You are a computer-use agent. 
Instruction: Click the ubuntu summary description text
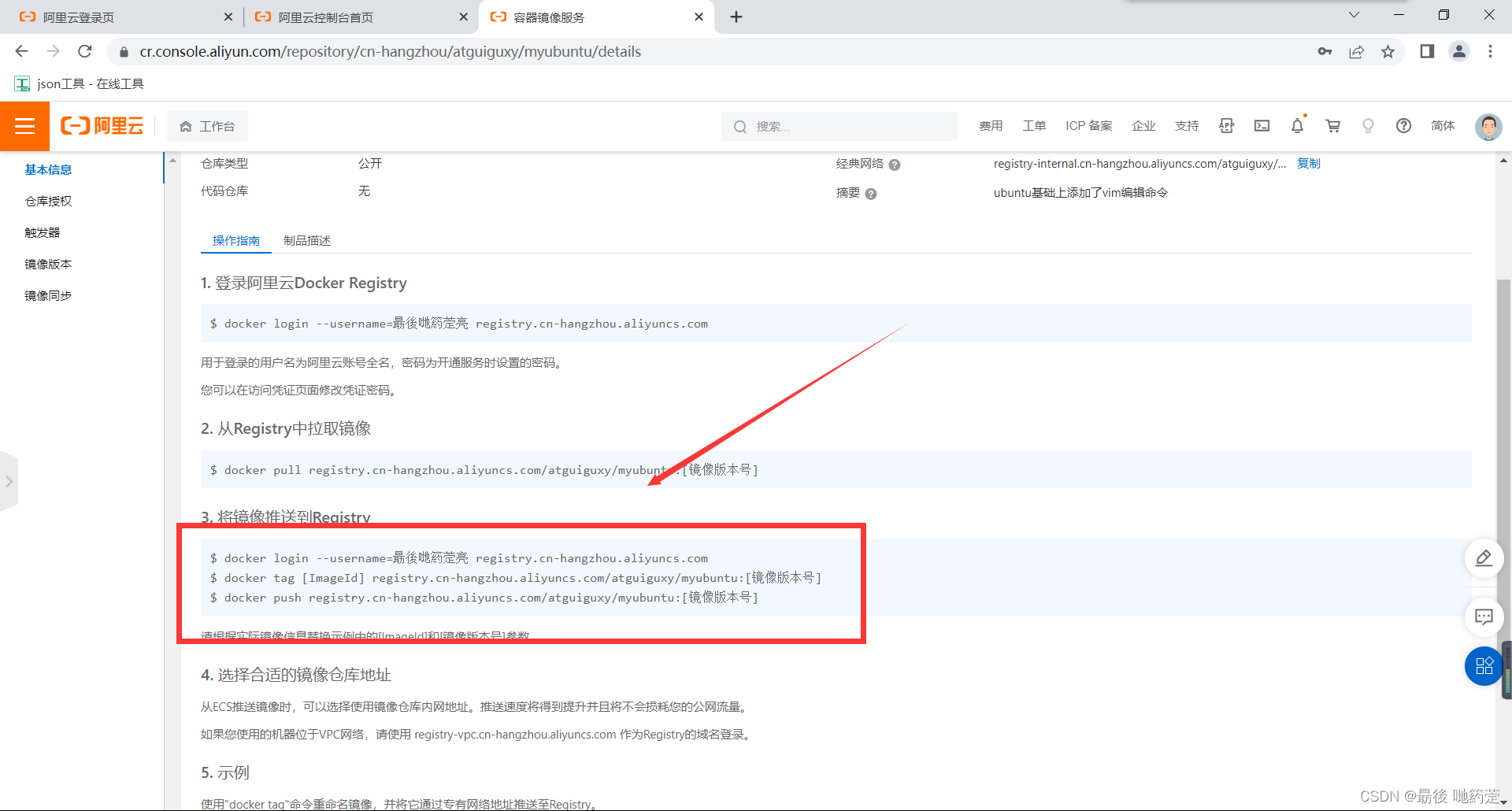point(1080,193)
